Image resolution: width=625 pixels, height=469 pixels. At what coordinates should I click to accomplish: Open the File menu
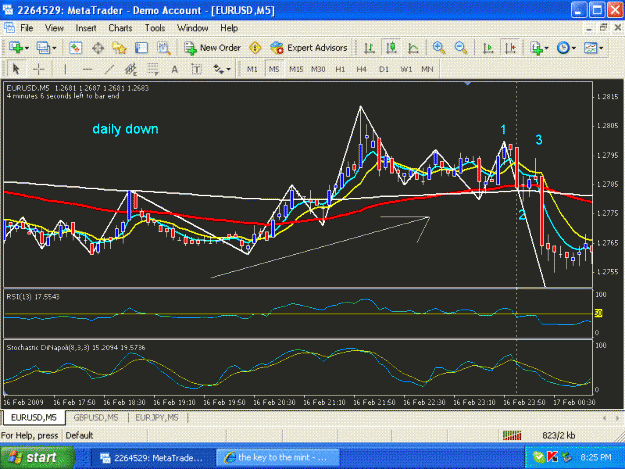[27, 28]
